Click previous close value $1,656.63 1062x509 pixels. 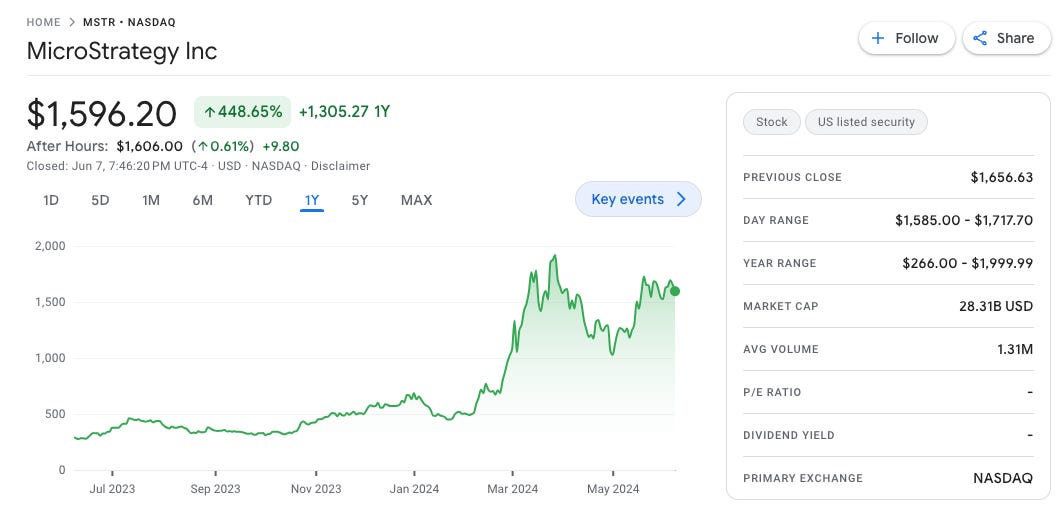tap(1002, 177)
